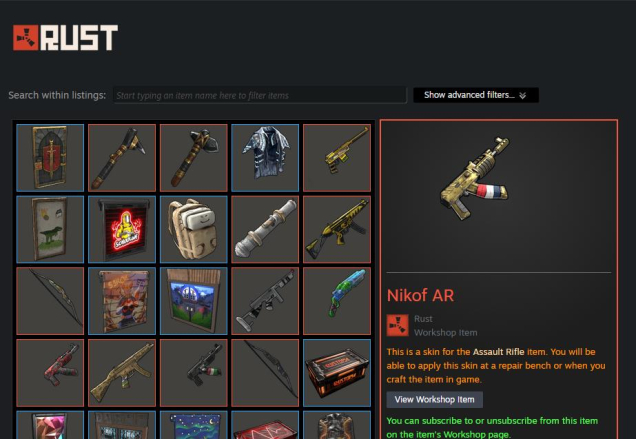Select the rocket launcher tube item
Image resolution: width=636 pixels, height=439 pixels.
tap(265, 229)
